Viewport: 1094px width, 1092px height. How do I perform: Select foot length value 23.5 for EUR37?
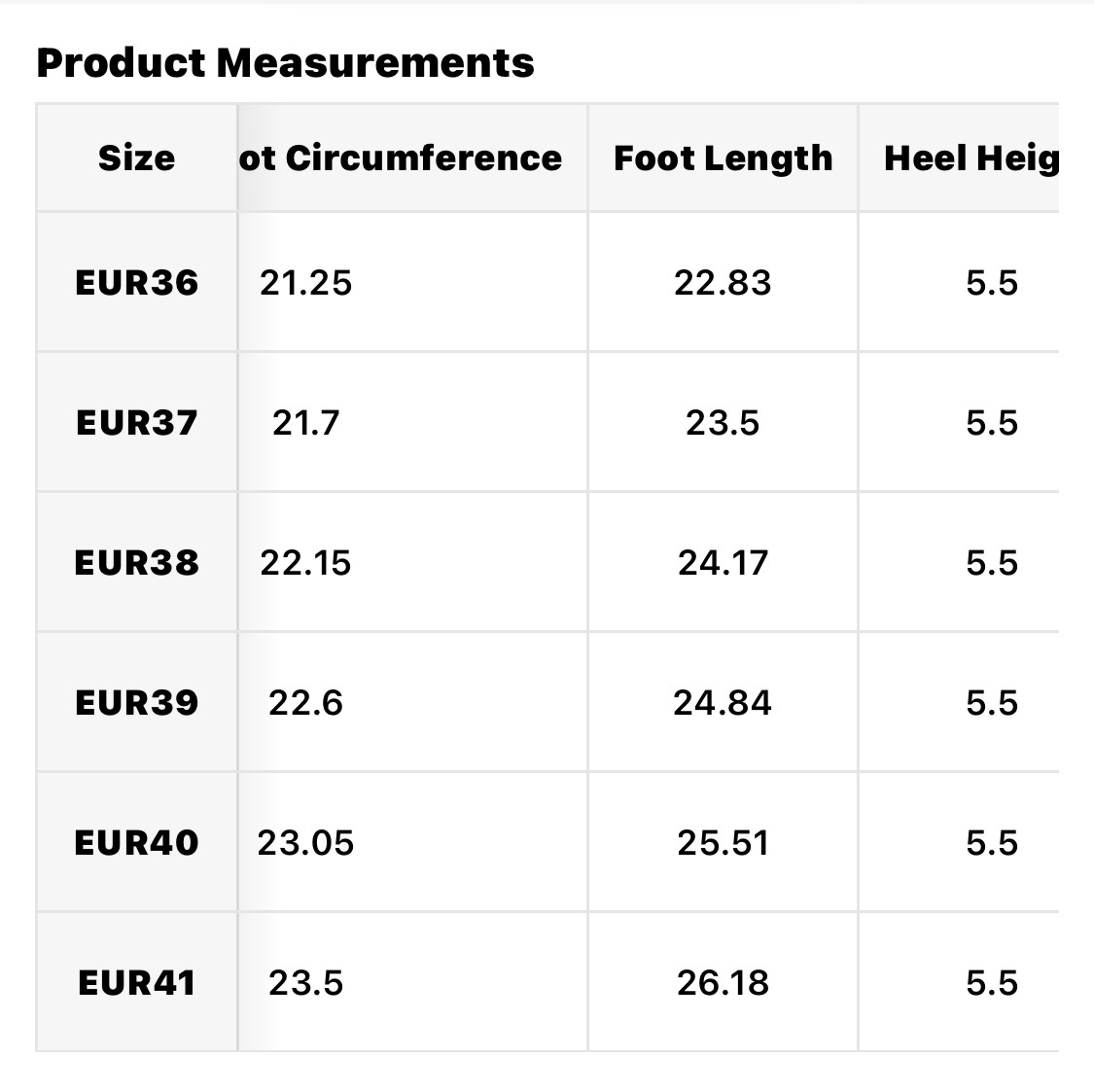coord(723,423)
